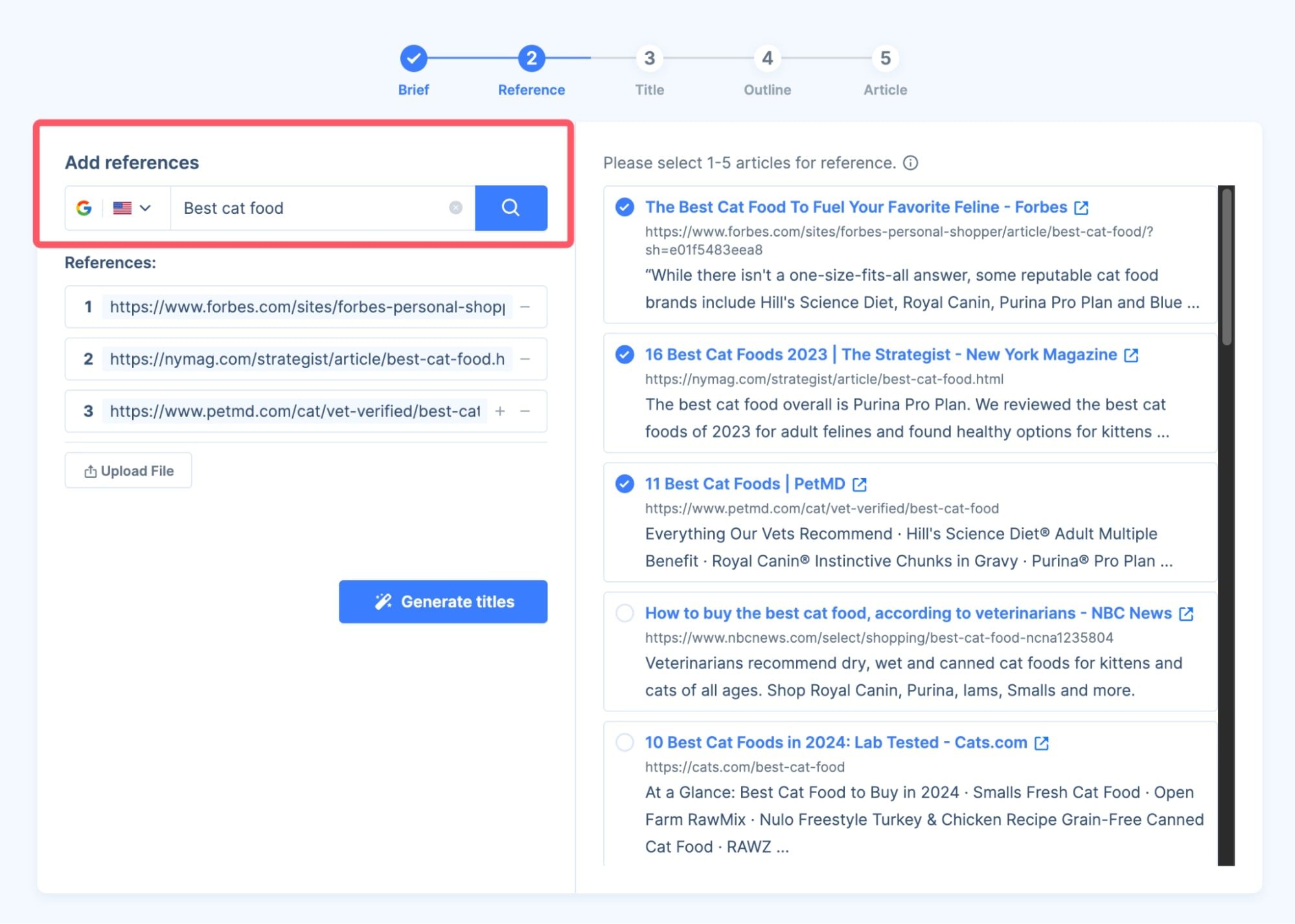Image resolution: width=1295 pixels, height=924 pixels.
Task: Click external link icon beside PetMD title
Action: coord(860,485)
